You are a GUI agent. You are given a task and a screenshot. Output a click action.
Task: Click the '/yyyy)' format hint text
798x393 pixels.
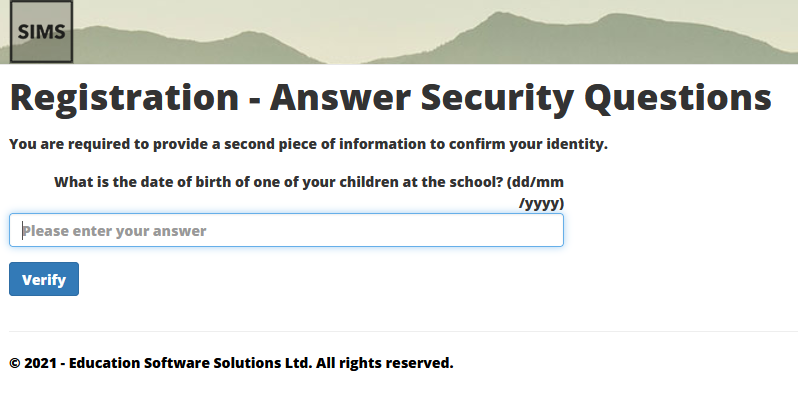coord(542,204)
